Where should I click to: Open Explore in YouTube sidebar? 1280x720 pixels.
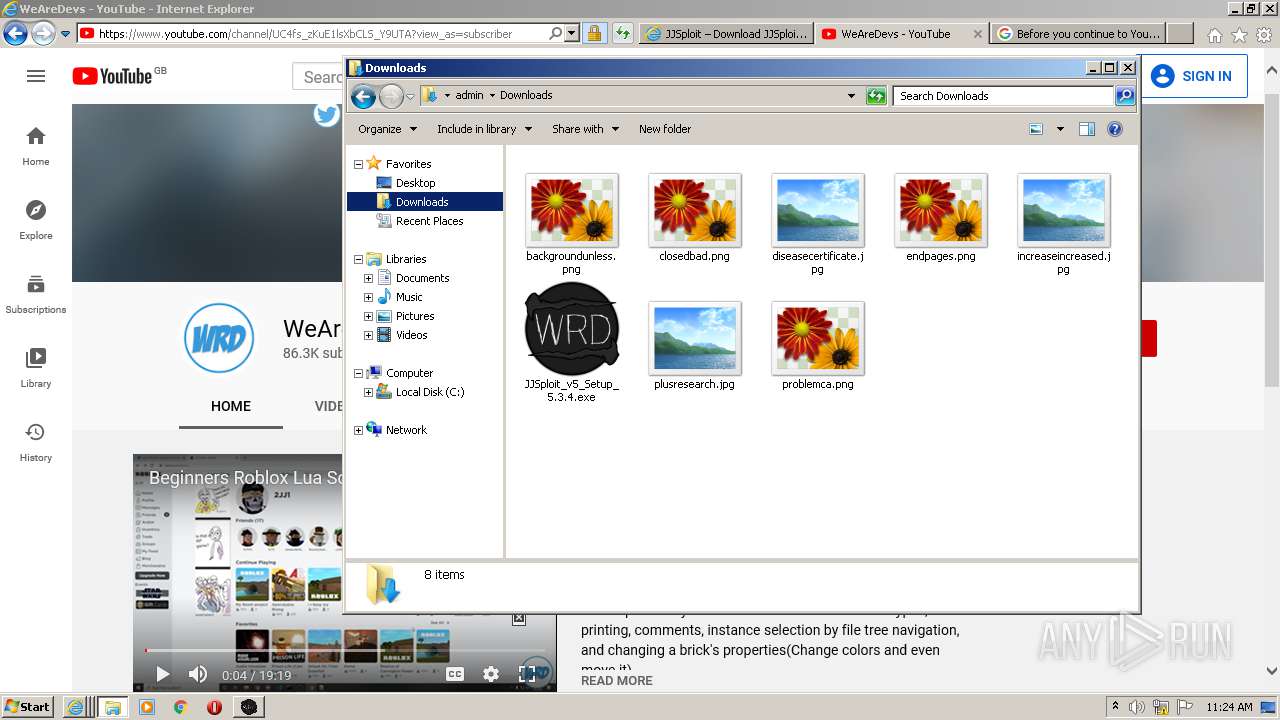click(x=36, y=220)
